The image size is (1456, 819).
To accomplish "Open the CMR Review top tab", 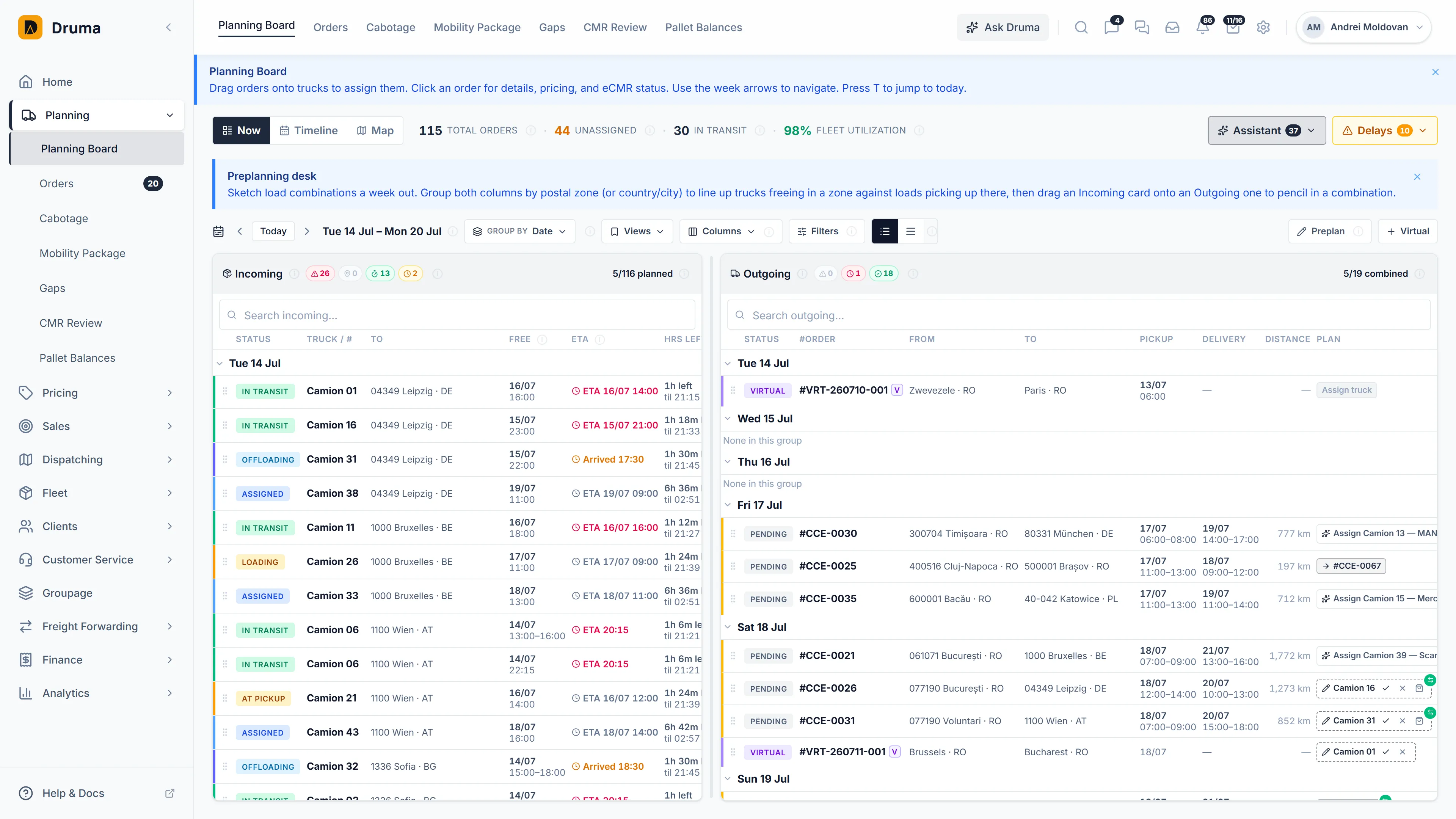I will click(x=615, y=27).
